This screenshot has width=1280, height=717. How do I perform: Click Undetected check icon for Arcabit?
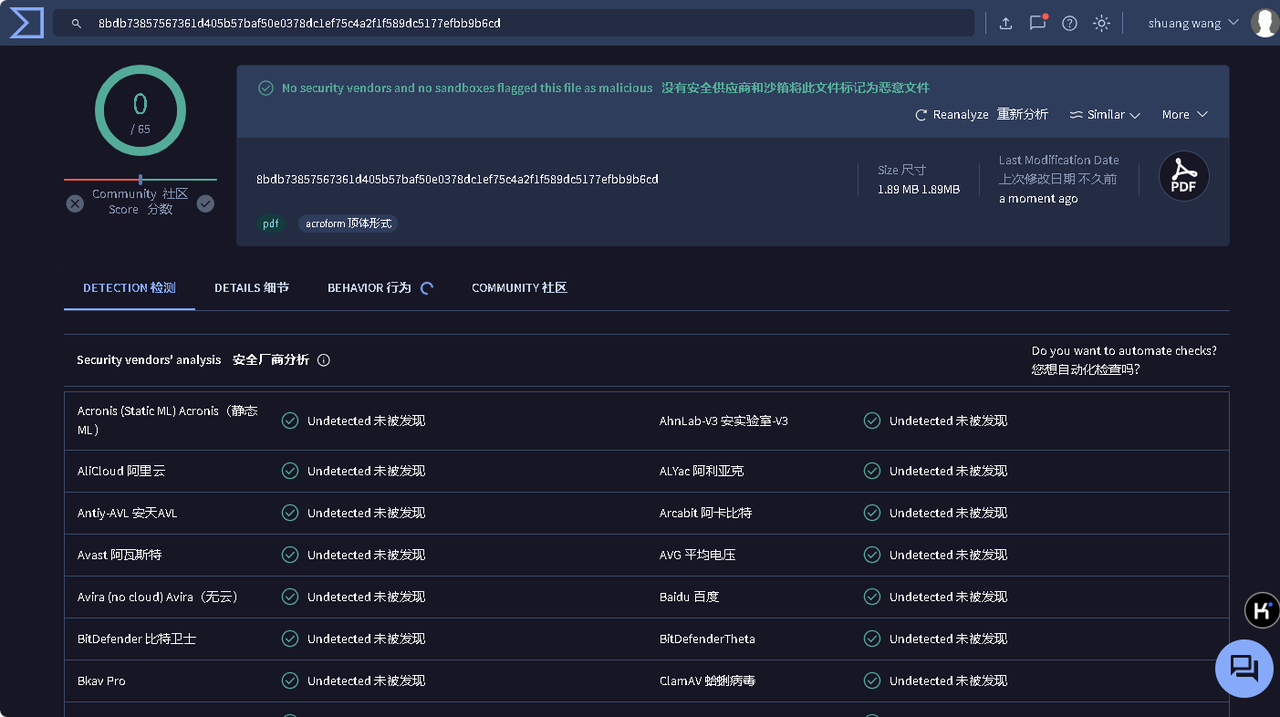(x=872, y=513)
